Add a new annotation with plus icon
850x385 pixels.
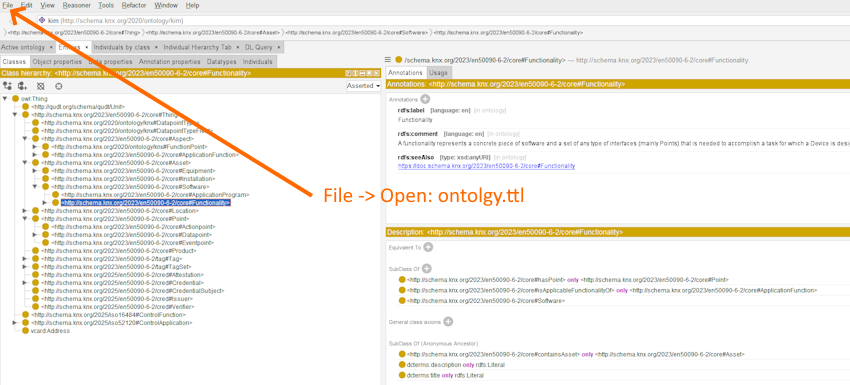[x=425, y=99]
